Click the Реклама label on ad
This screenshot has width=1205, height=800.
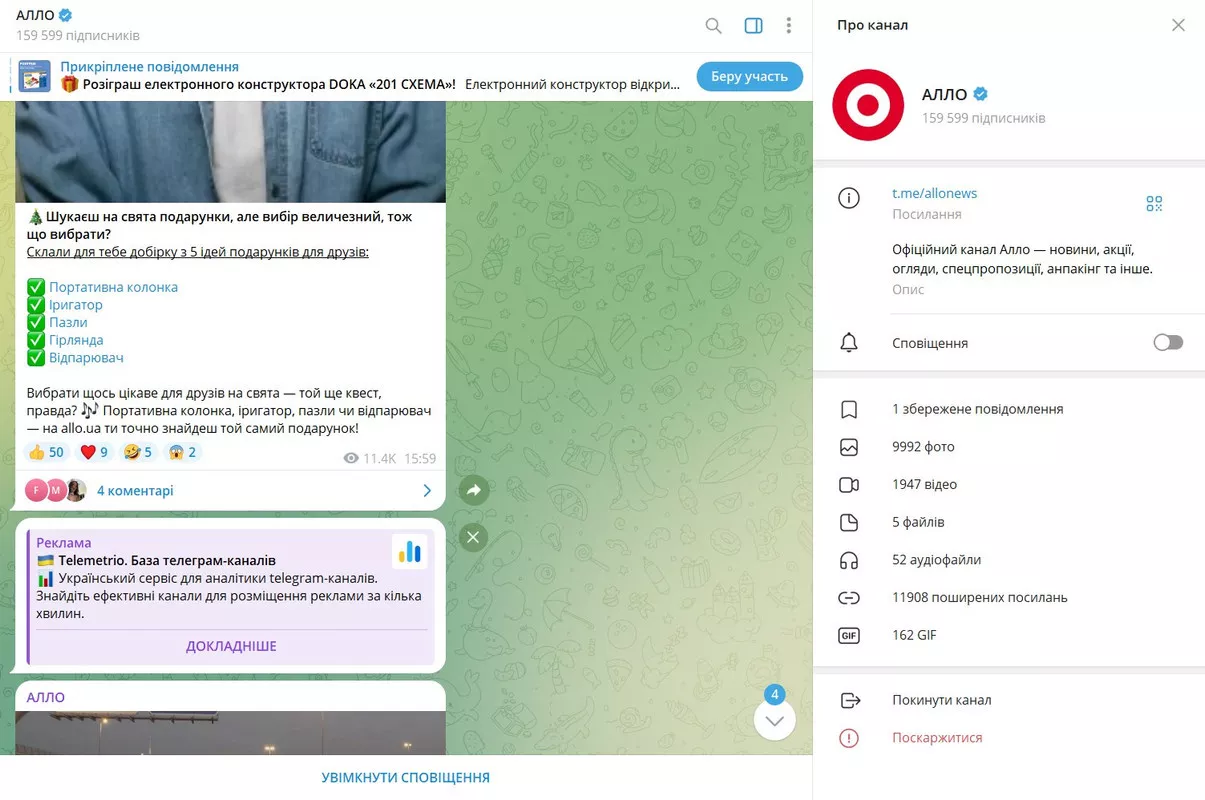pos(63,543)
